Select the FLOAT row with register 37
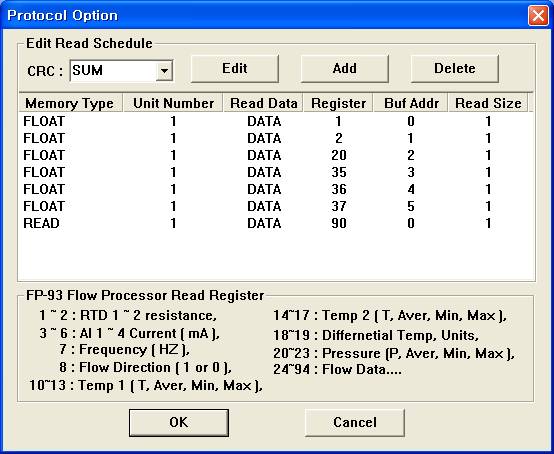 [276, 206]
